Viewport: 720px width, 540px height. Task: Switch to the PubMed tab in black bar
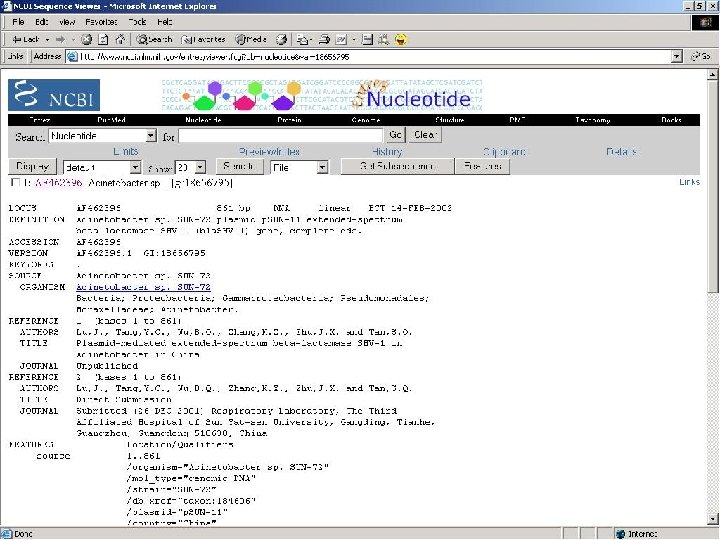pyautogui.click(x=111, y=120)
